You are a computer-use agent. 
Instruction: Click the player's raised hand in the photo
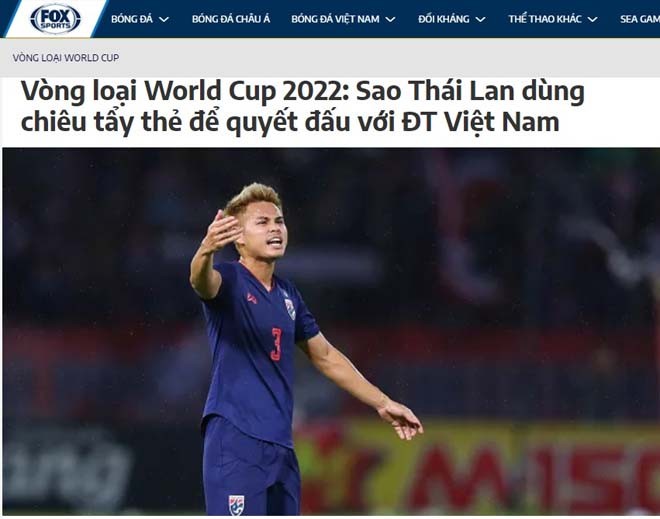tap(220, 231)
